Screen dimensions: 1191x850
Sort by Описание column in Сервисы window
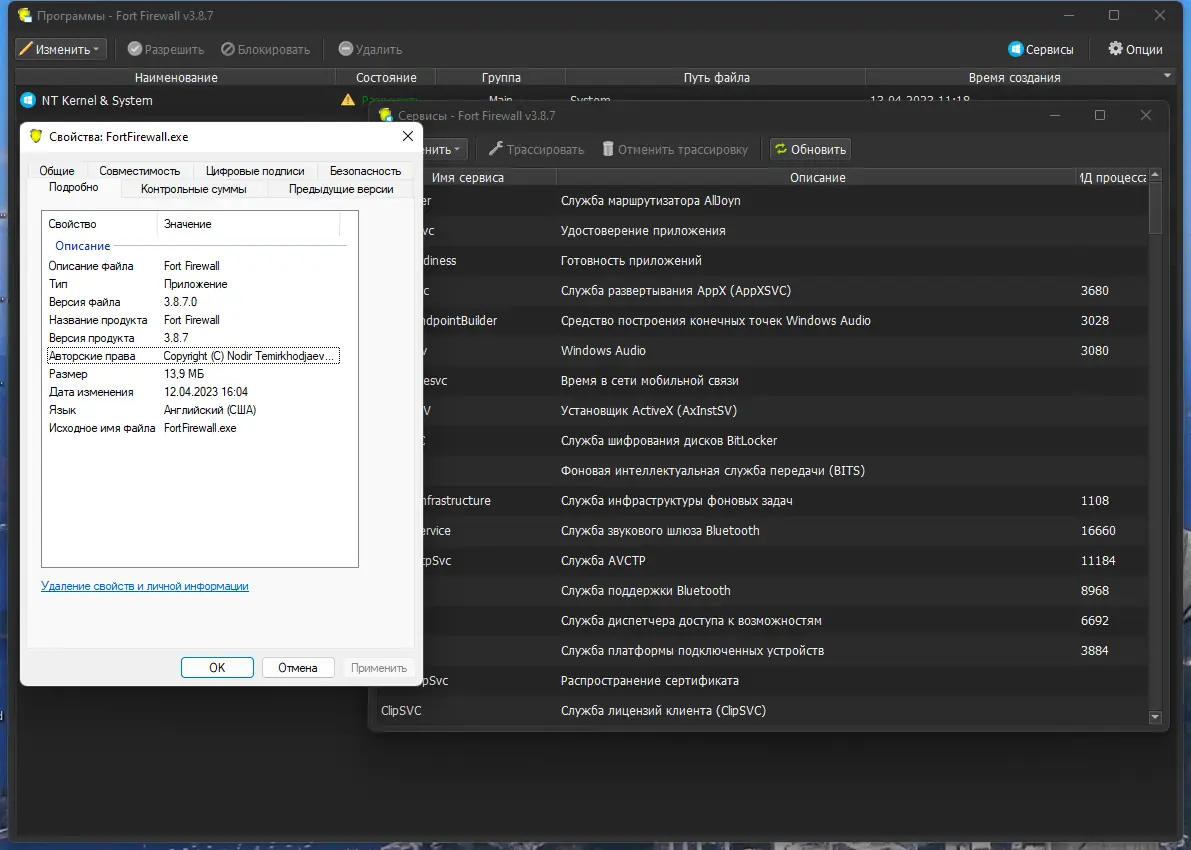tap(817, 178)
